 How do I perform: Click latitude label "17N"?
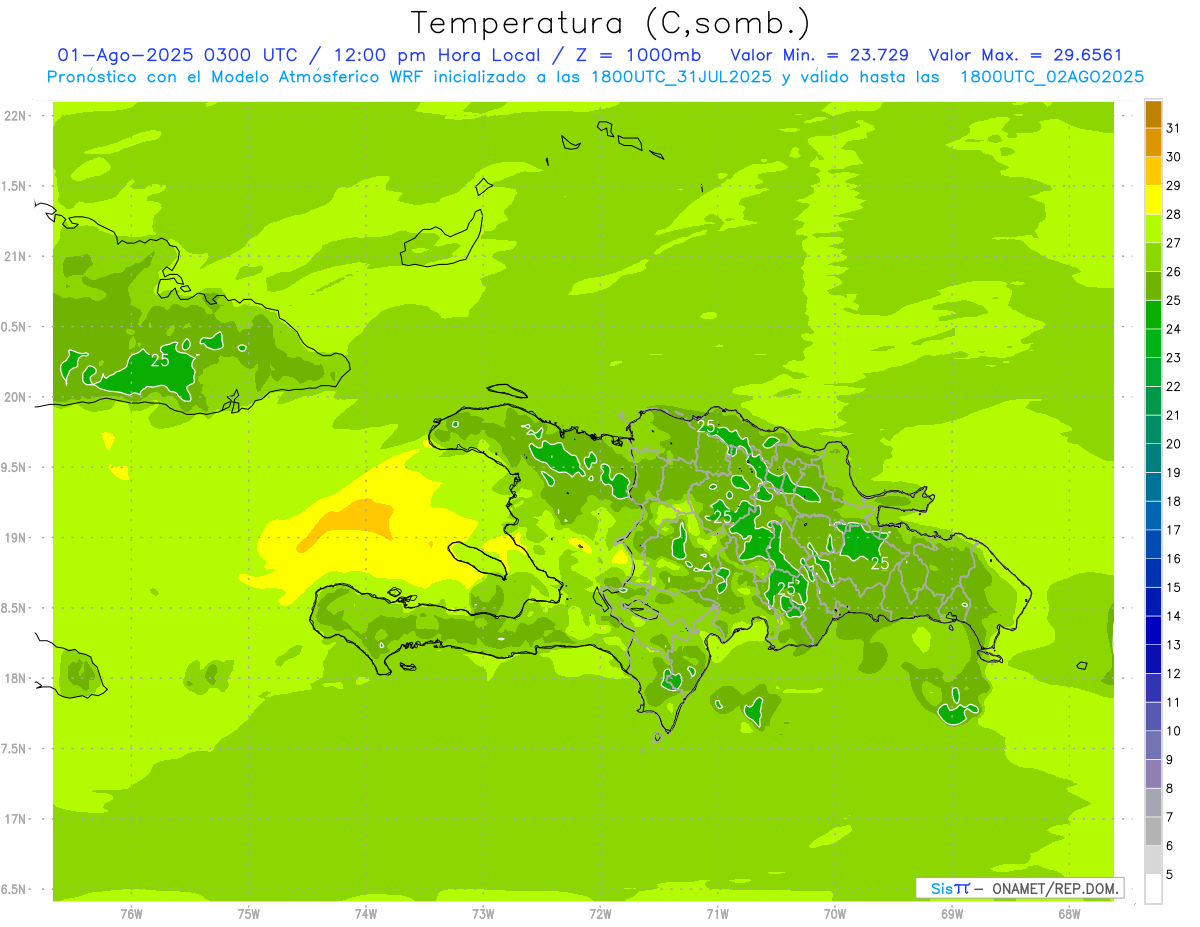16,819
